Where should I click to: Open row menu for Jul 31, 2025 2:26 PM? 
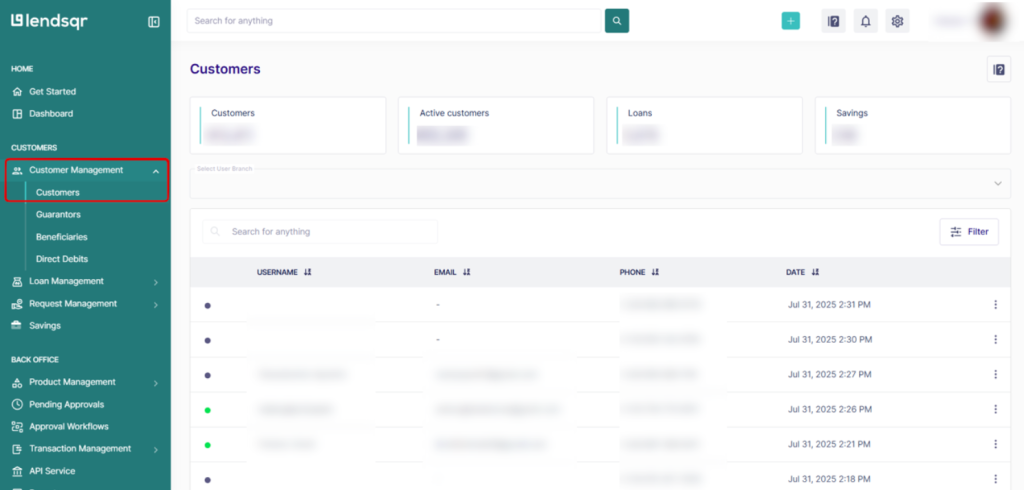pos(995,409)
